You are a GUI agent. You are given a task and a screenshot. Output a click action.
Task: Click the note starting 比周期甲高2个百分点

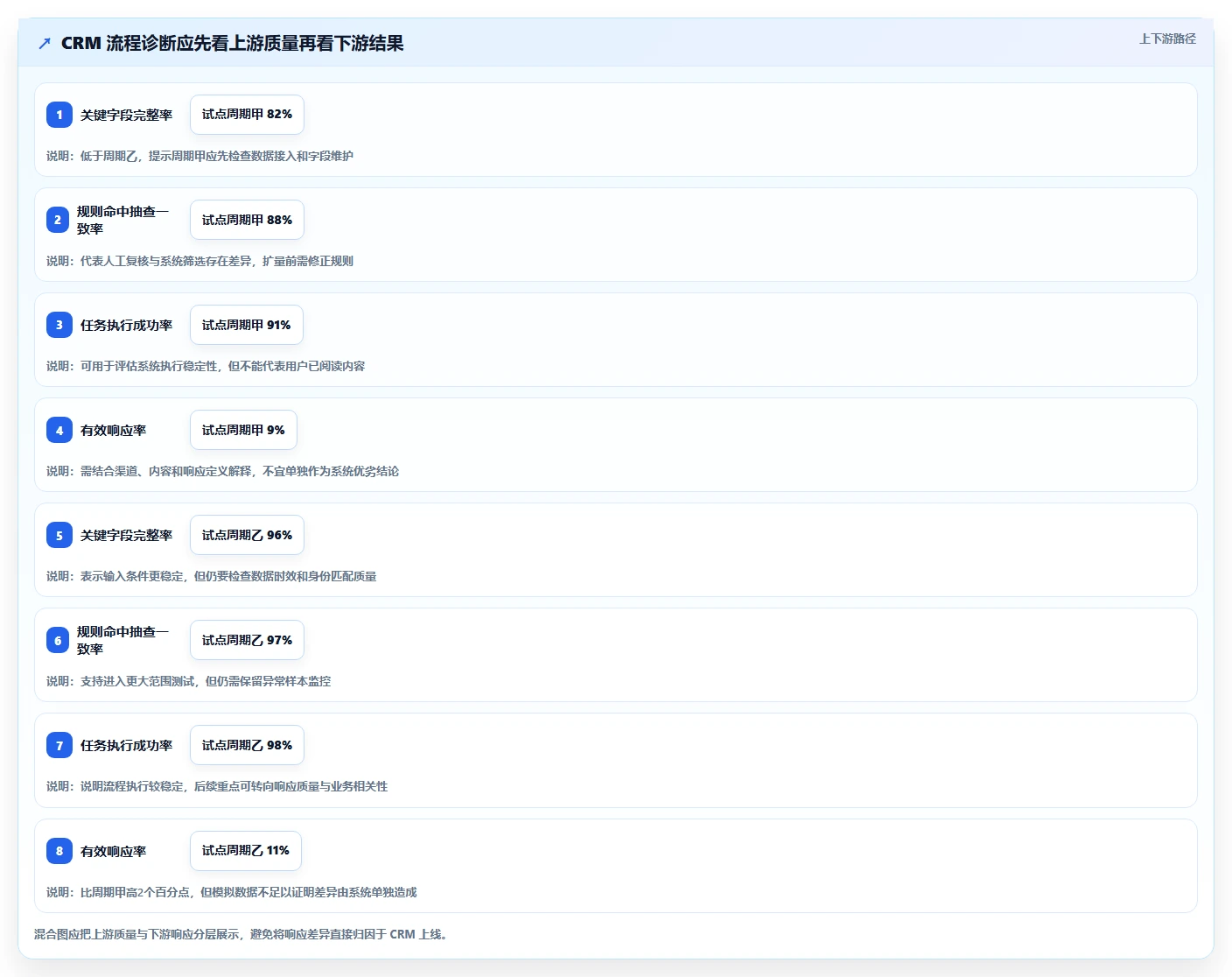point(231,892)
